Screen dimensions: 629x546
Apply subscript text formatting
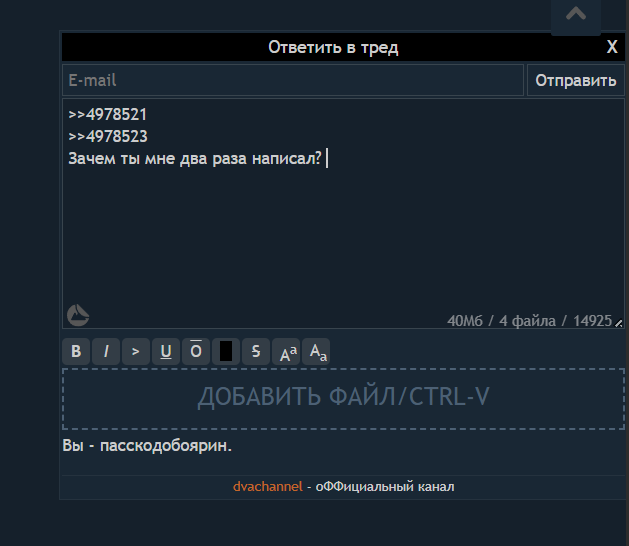[x=316, y=351]
